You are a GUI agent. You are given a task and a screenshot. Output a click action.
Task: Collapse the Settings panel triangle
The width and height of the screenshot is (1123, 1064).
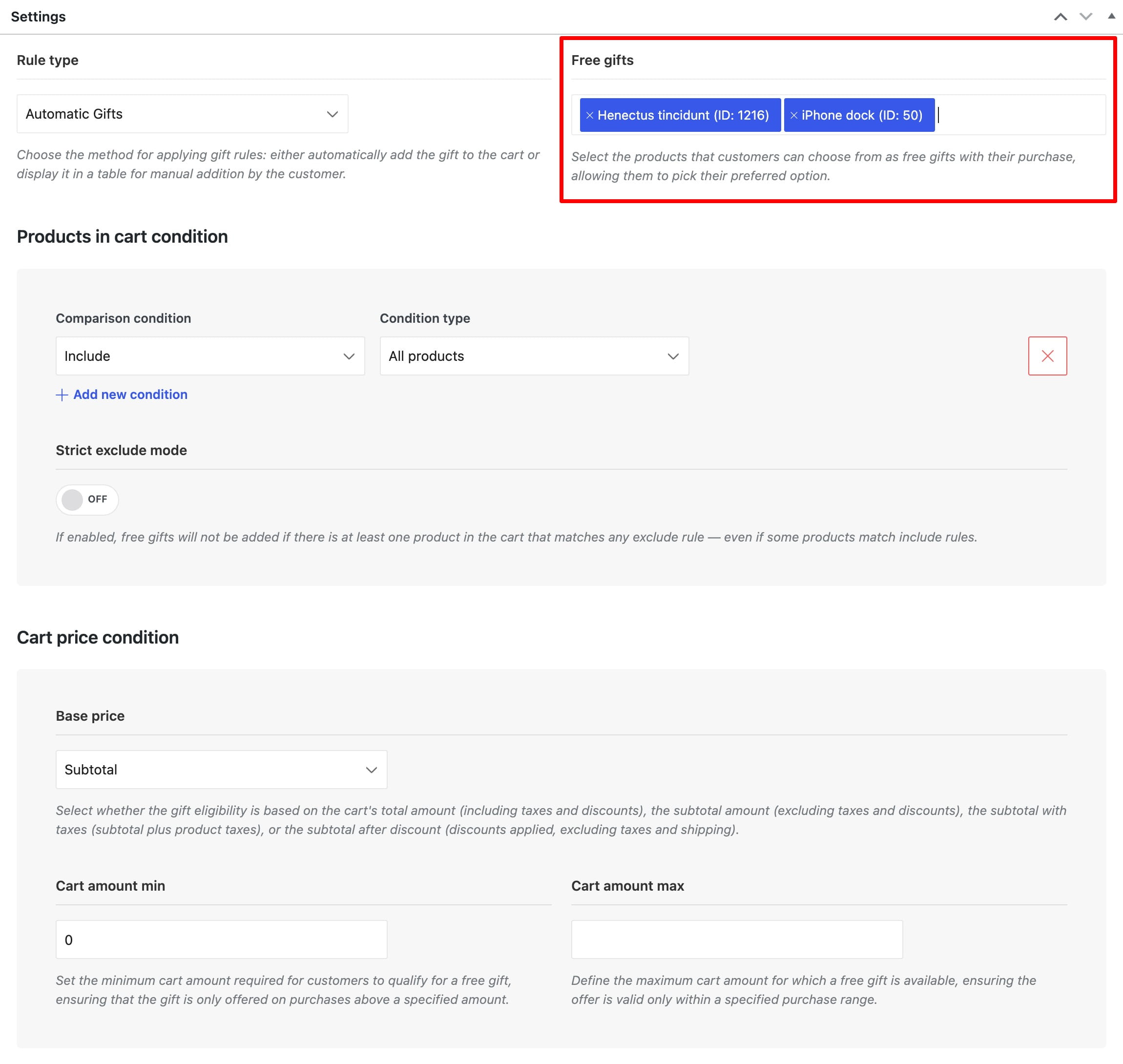tap(1111, 16)
